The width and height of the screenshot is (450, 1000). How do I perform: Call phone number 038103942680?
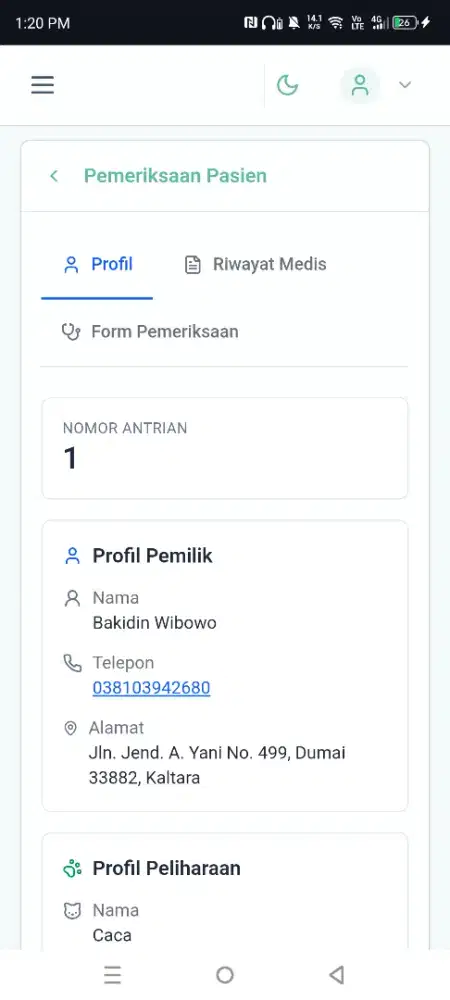click(151, 688)
